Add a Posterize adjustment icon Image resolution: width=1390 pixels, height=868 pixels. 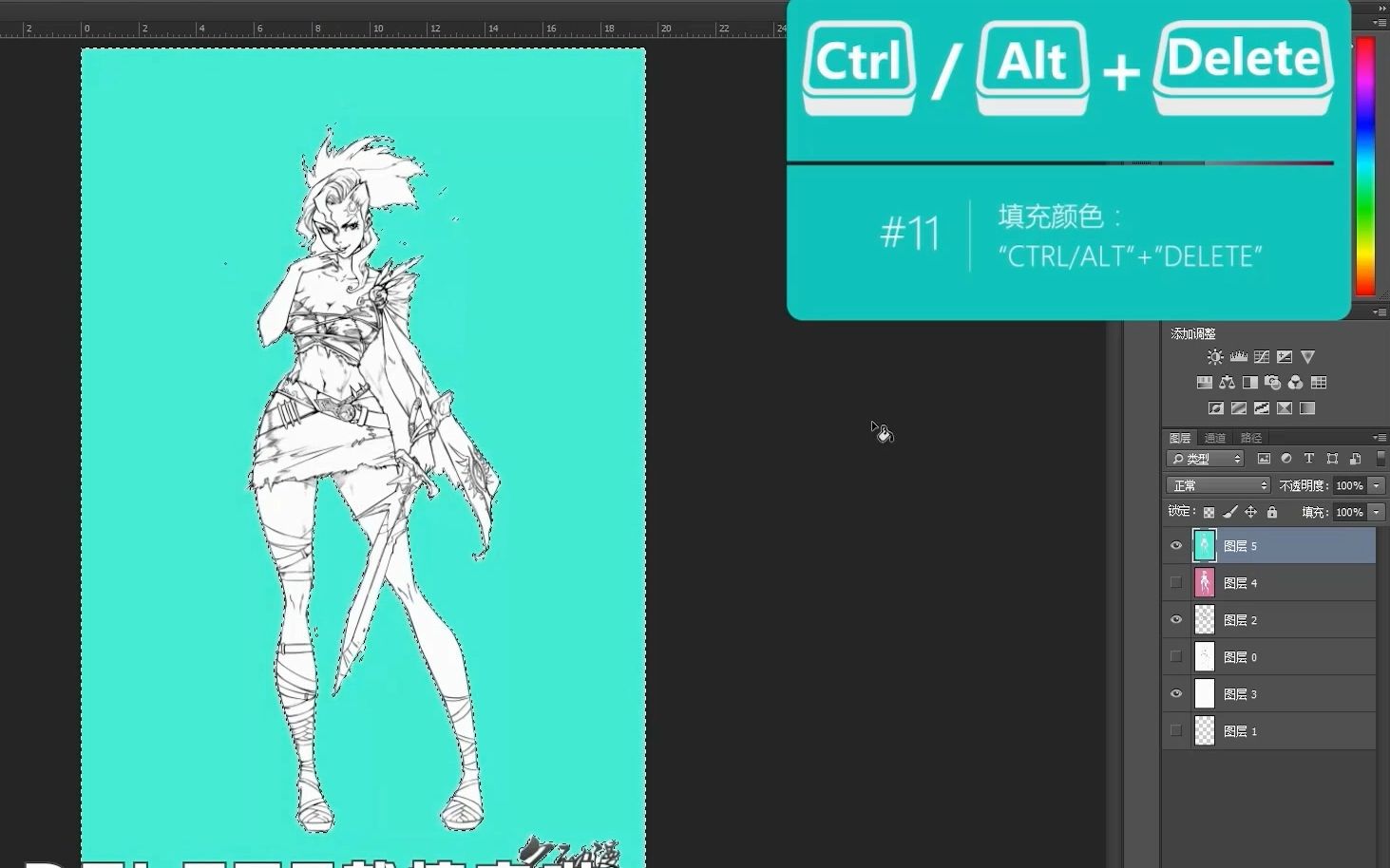(1239, 408)
